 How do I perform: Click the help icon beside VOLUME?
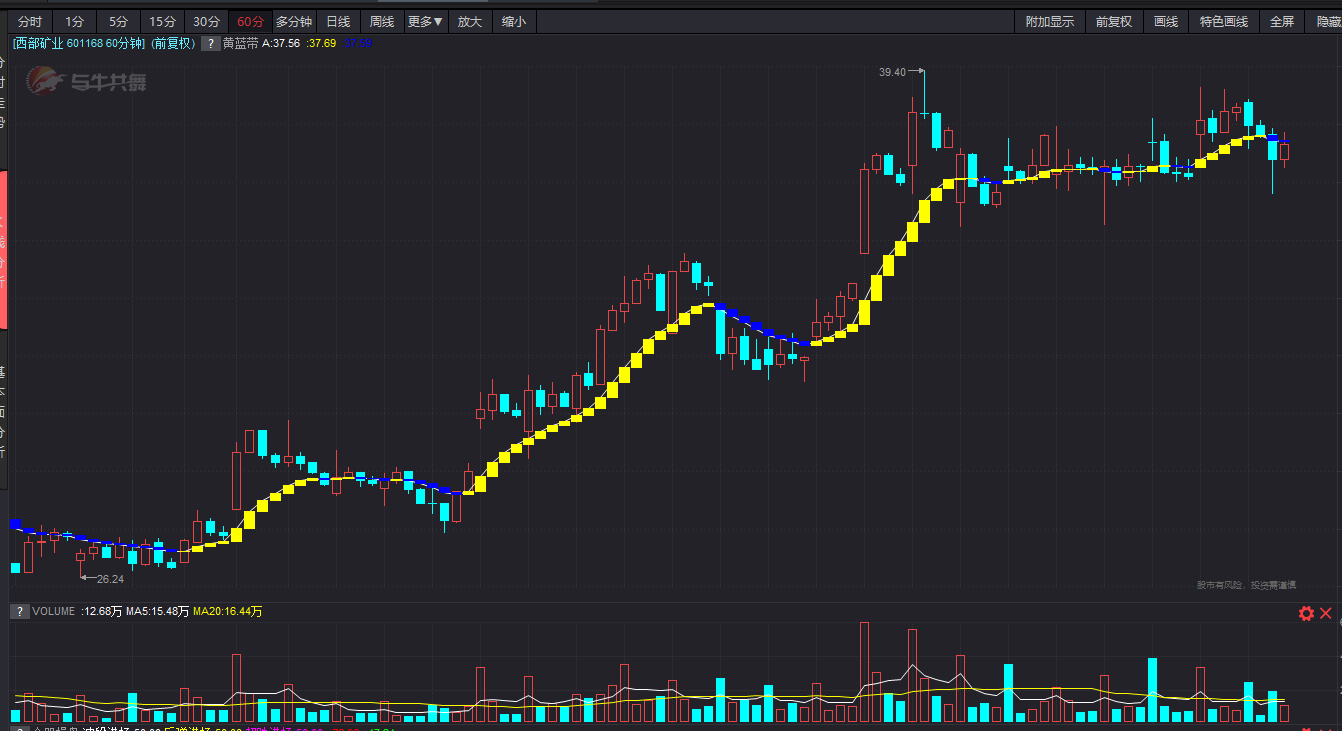pos(19,611)
